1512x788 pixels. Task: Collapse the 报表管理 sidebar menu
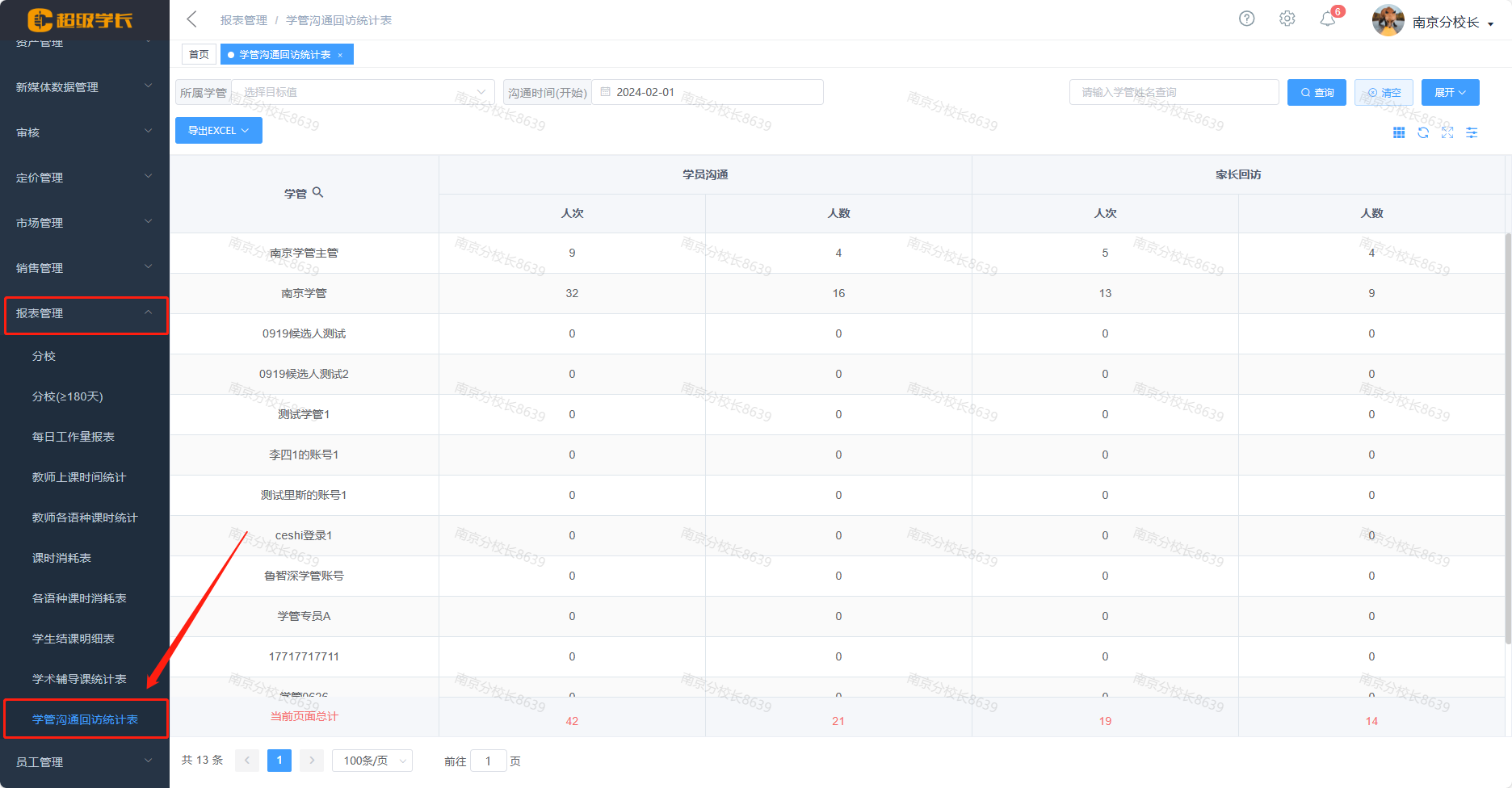86,314
